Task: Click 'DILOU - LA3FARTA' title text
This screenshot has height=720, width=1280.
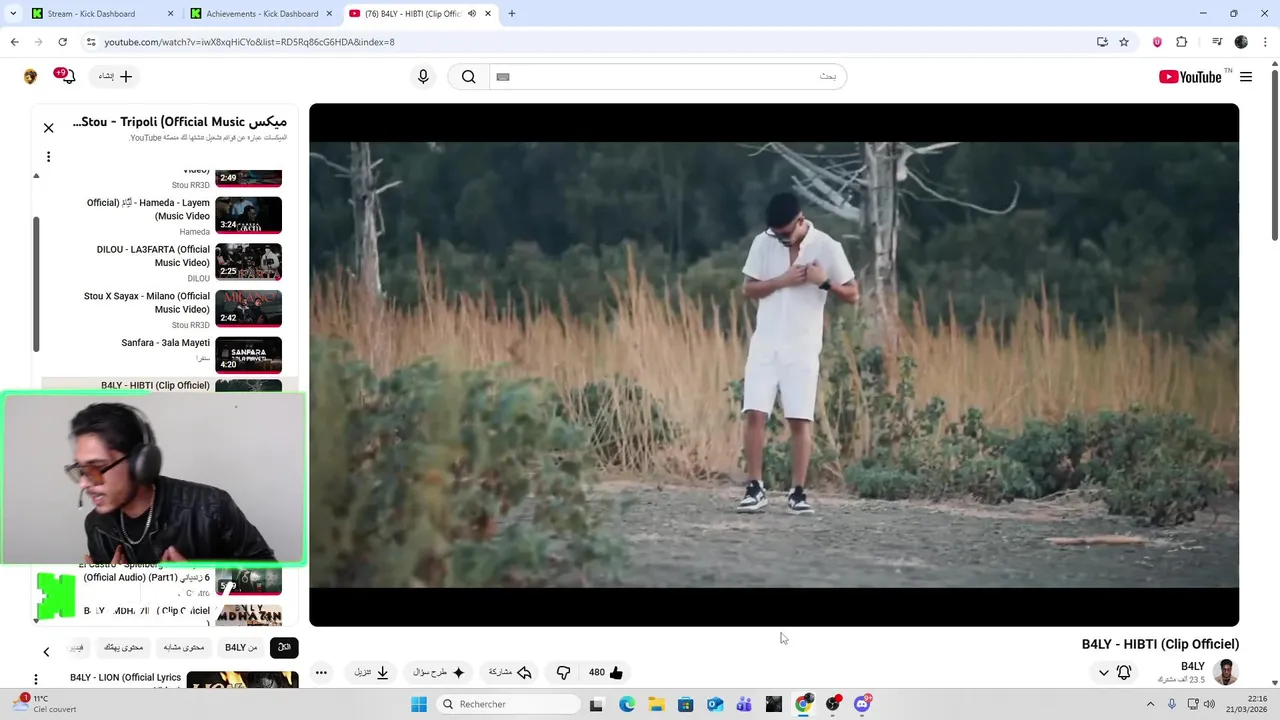Action: [x=154, y=256]
